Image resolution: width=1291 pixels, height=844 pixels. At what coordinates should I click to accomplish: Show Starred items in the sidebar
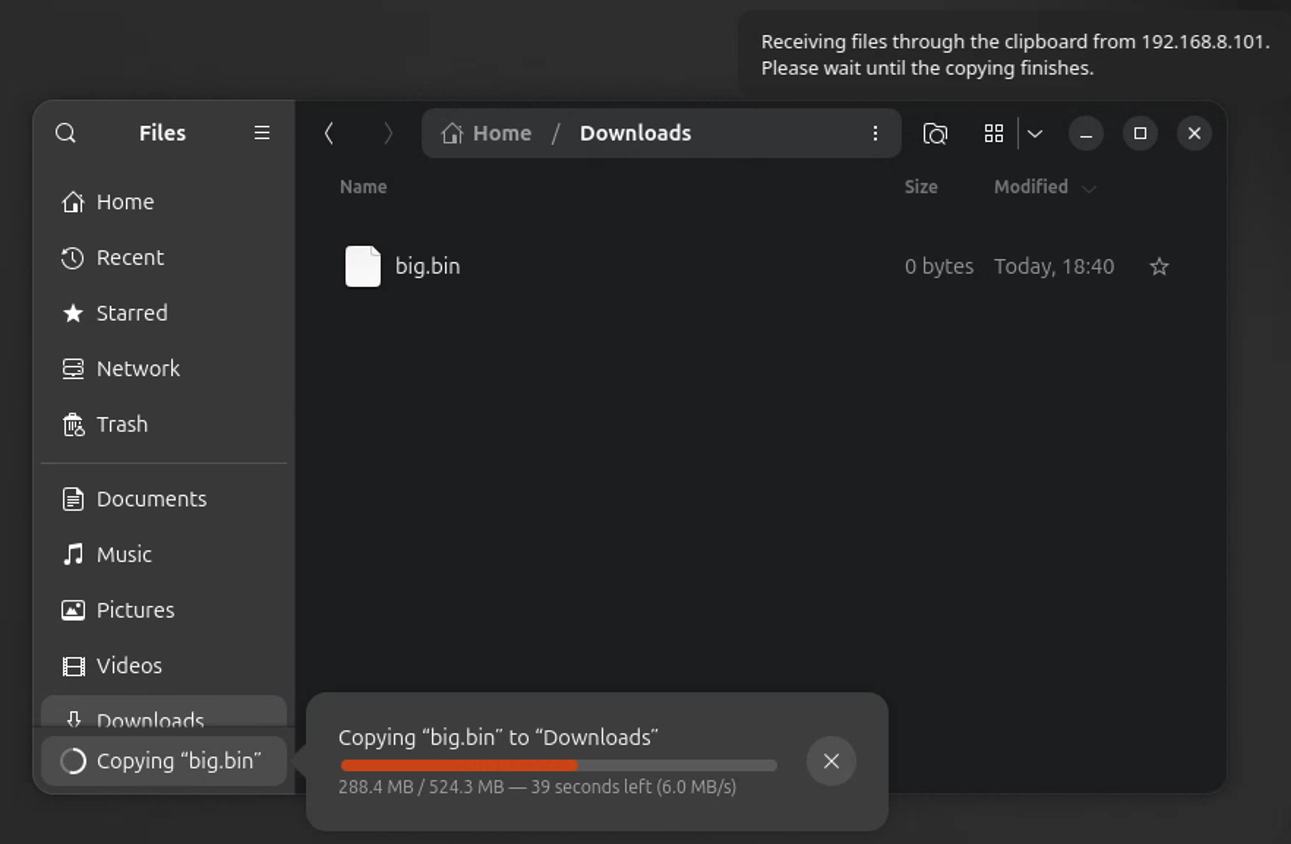[x=164, y=313]
